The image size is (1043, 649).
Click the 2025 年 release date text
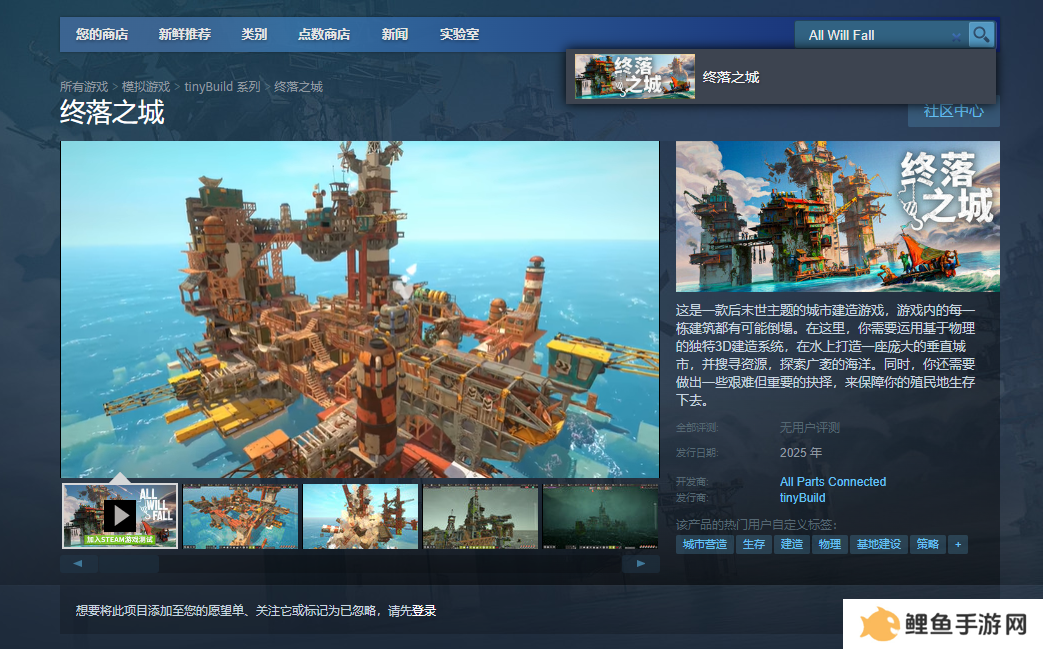click(801, 452)
